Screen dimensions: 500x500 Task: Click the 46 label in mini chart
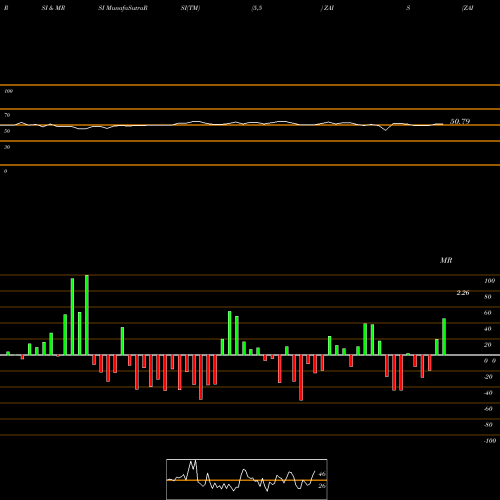point(322,474)
